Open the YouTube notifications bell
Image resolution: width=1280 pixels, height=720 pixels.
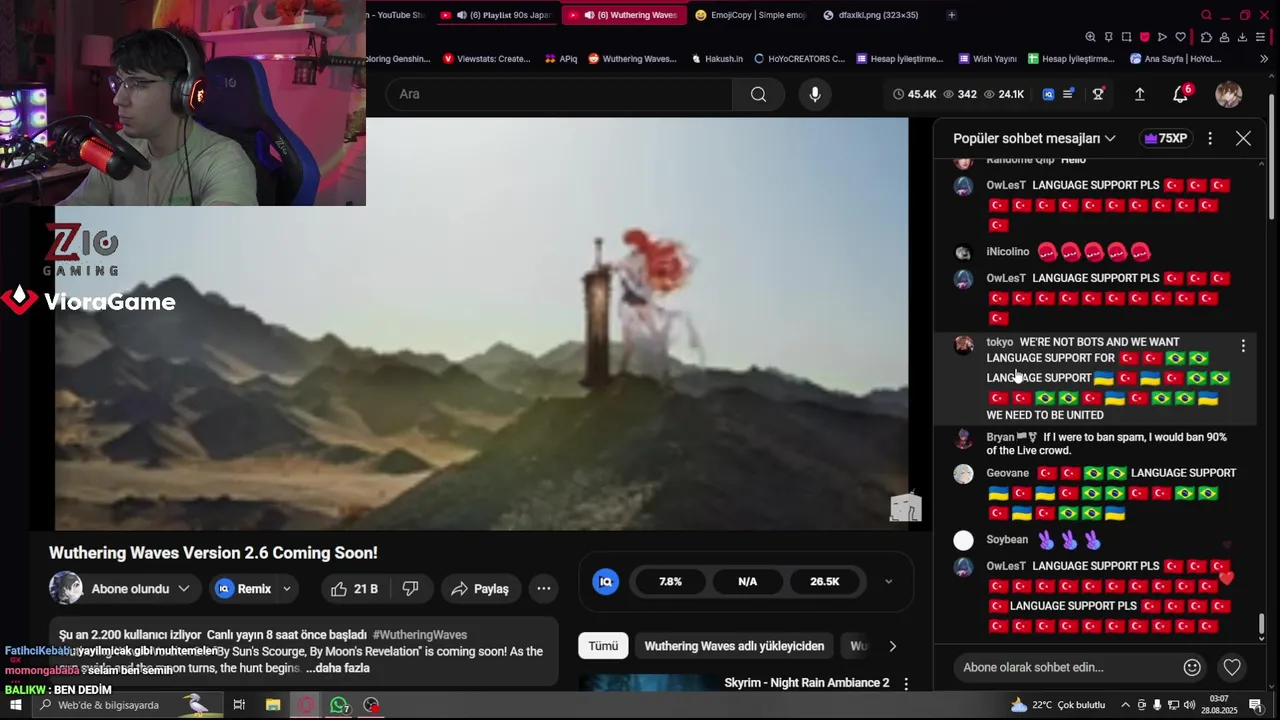(x=1180, y=94)
